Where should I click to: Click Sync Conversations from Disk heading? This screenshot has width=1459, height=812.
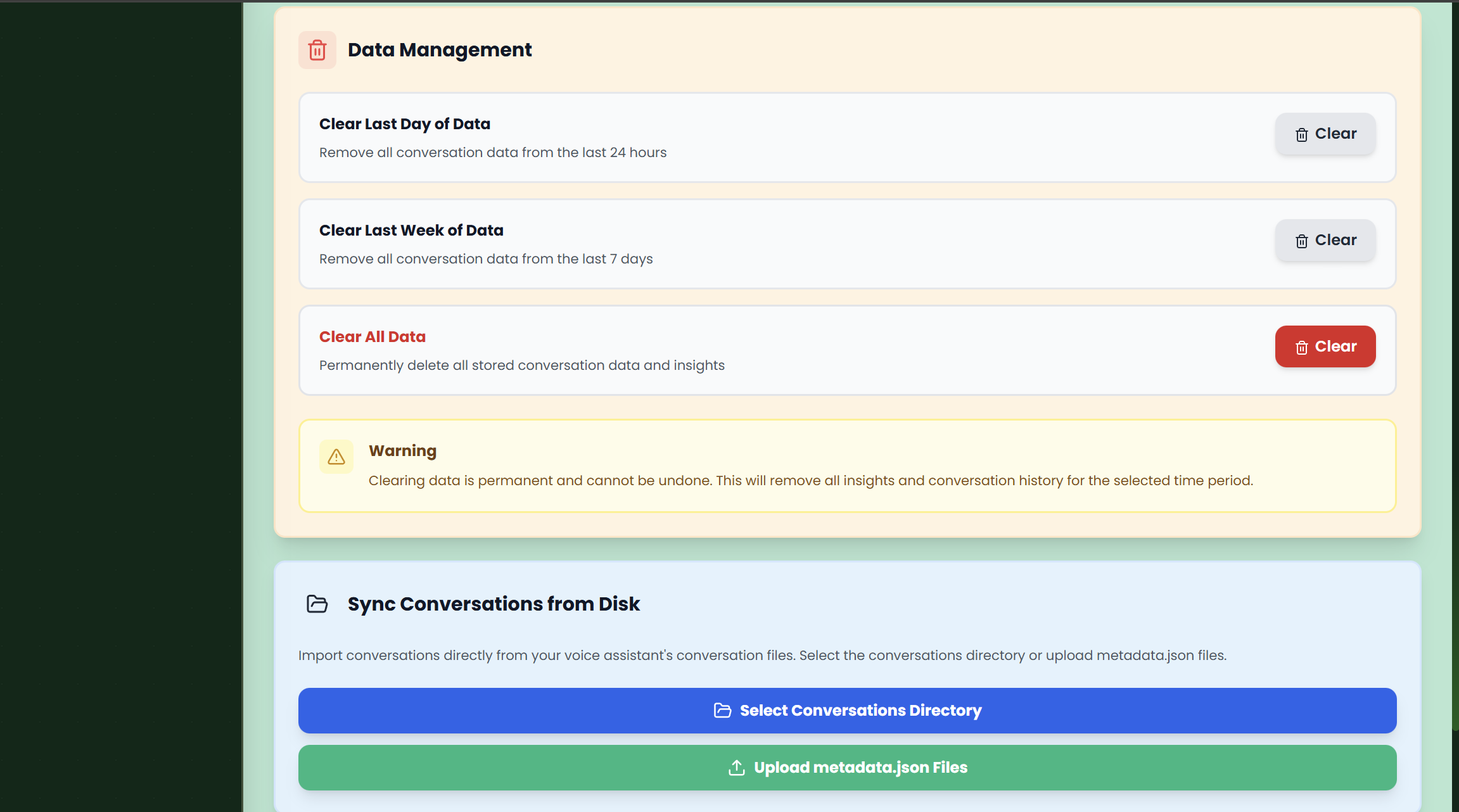pyautogui.click(x=493, y=604)
